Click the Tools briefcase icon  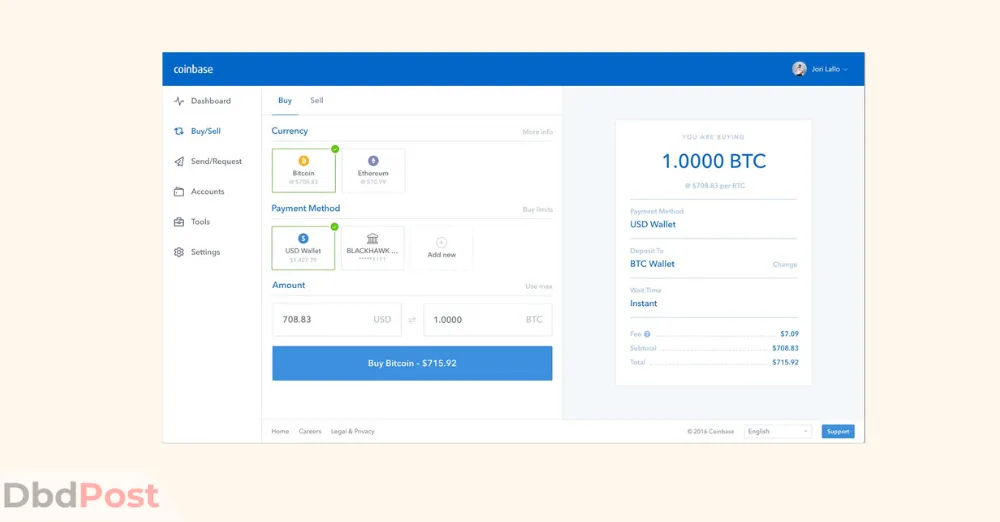(179, 222)
